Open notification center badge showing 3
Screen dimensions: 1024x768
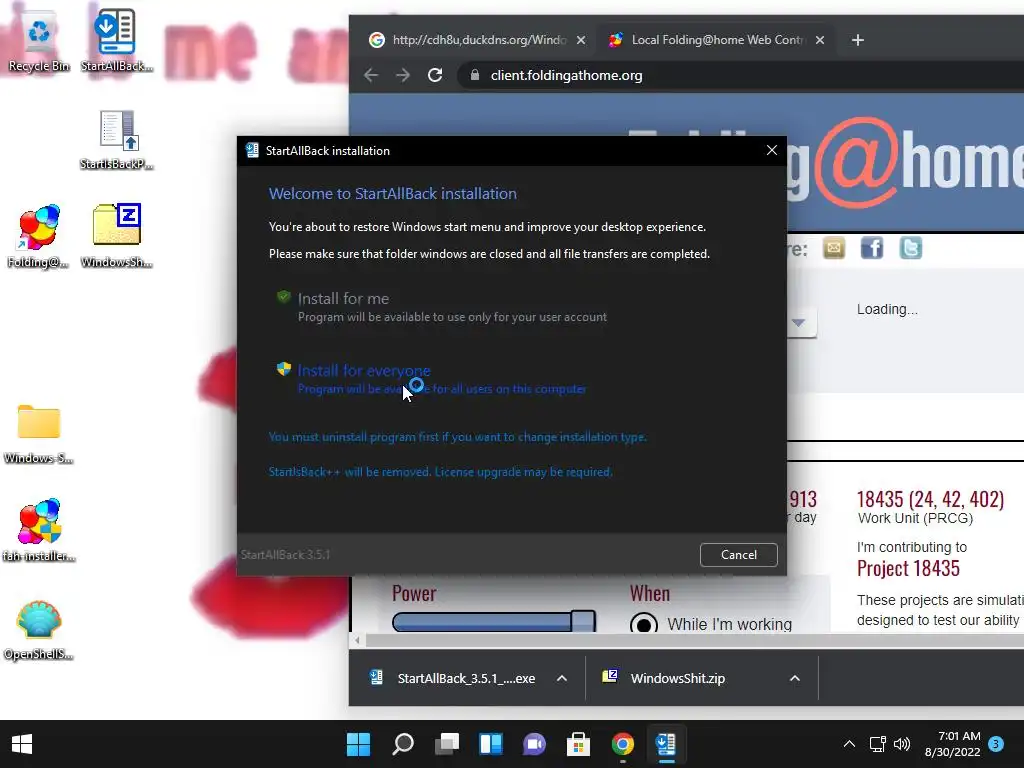click(x=996, y=744)
